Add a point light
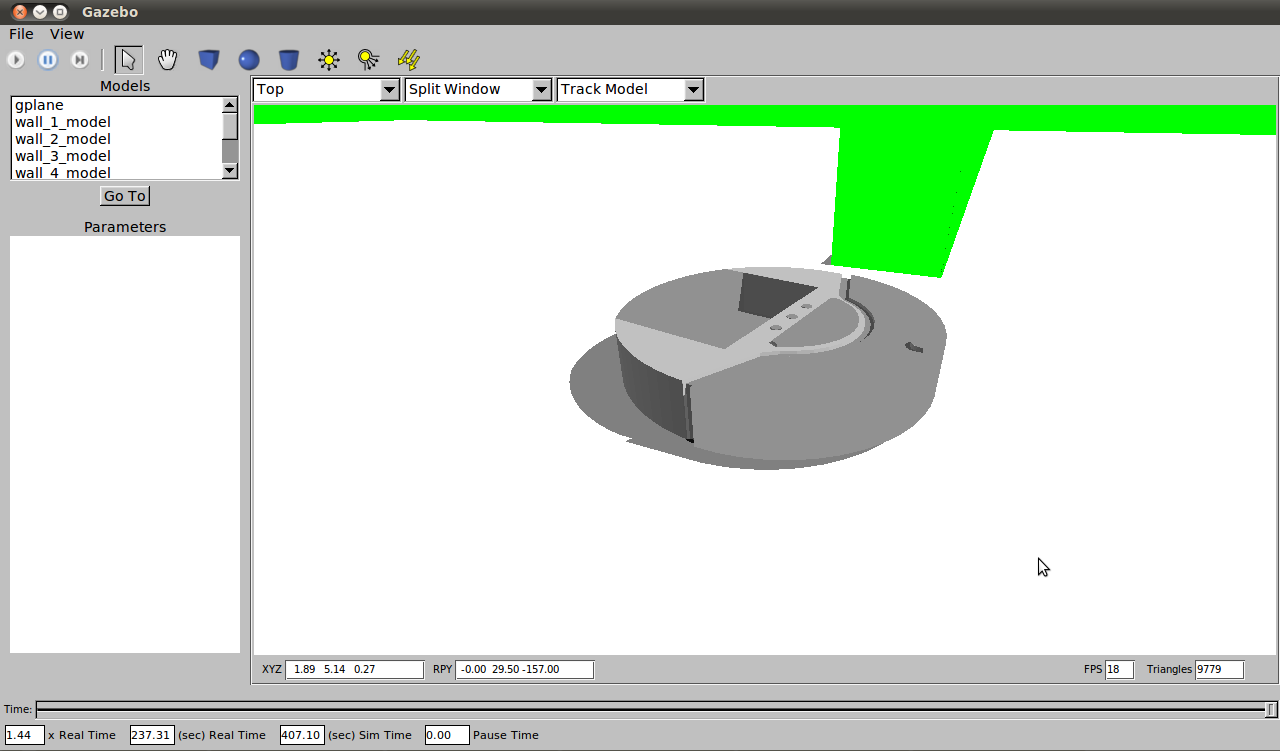1280x751 pixels. (328, 59)
